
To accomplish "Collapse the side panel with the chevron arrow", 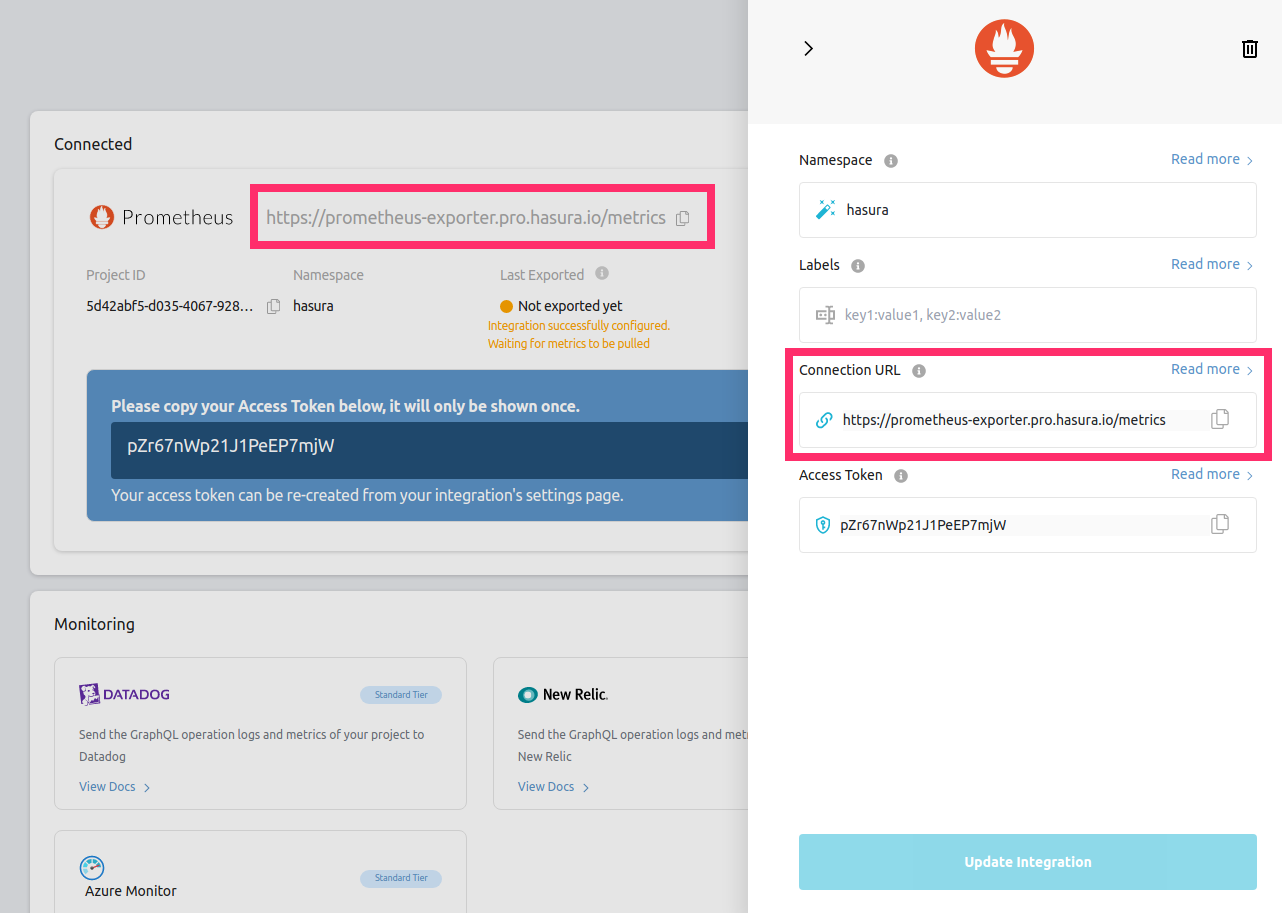I will coord(808,49).
